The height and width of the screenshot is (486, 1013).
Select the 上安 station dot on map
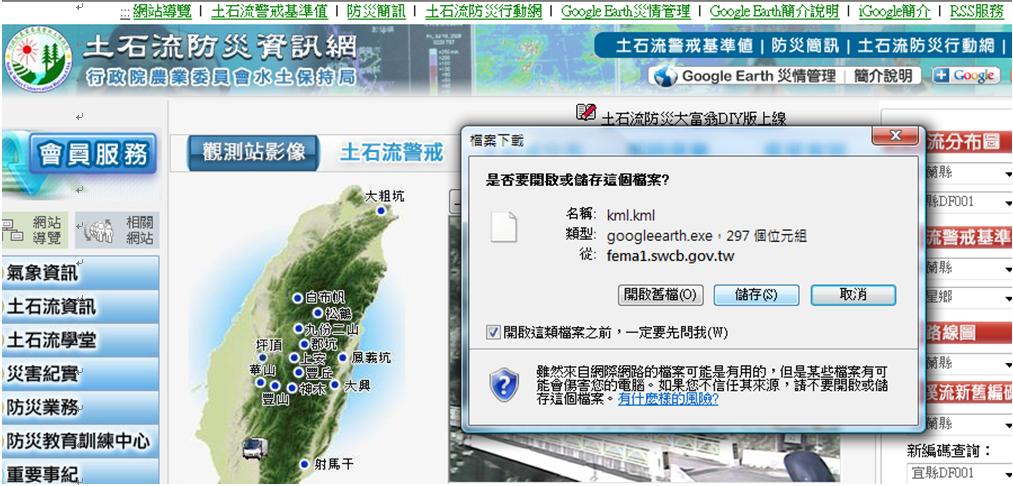(x=294, y=357)
